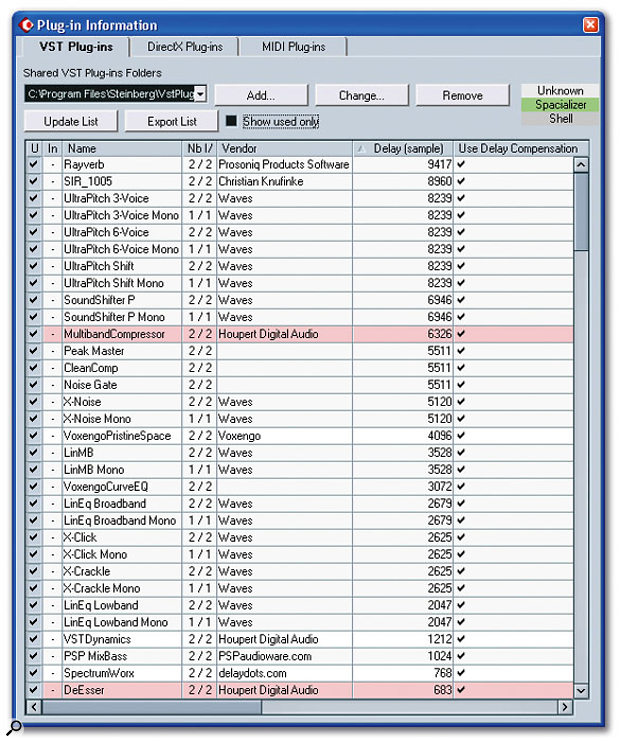Open the DirectX Plug-ins tab

(x=185, y=47)
